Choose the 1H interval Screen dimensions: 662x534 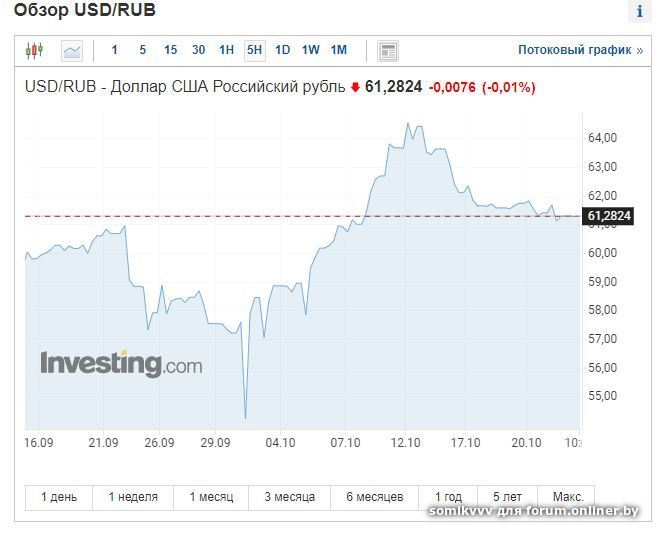[x=227, y=50]
